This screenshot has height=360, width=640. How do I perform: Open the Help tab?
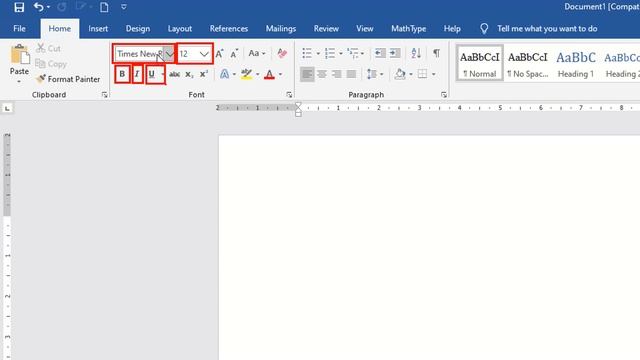coord(452,29)
